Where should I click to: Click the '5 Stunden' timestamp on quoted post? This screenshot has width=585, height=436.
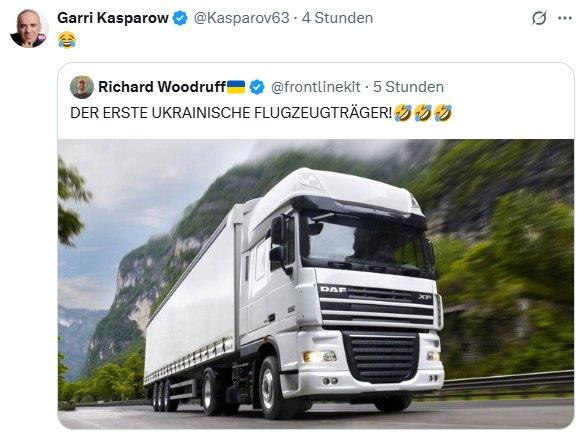click(x=408, y=87)
